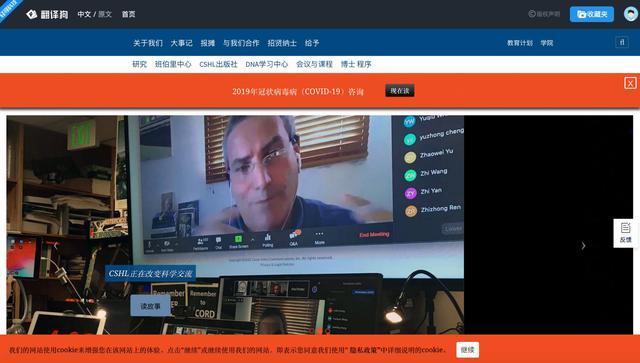Switch to 原文 original text view
This screenshot has height=363, width=640.
(x=105, y=14)
